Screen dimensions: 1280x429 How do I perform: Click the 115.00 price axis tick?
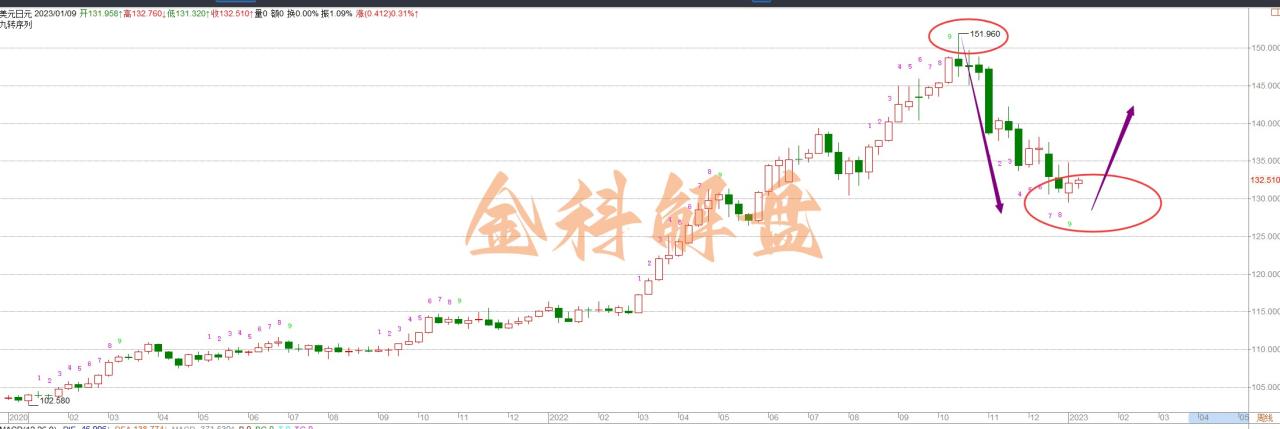[1264, 311]
